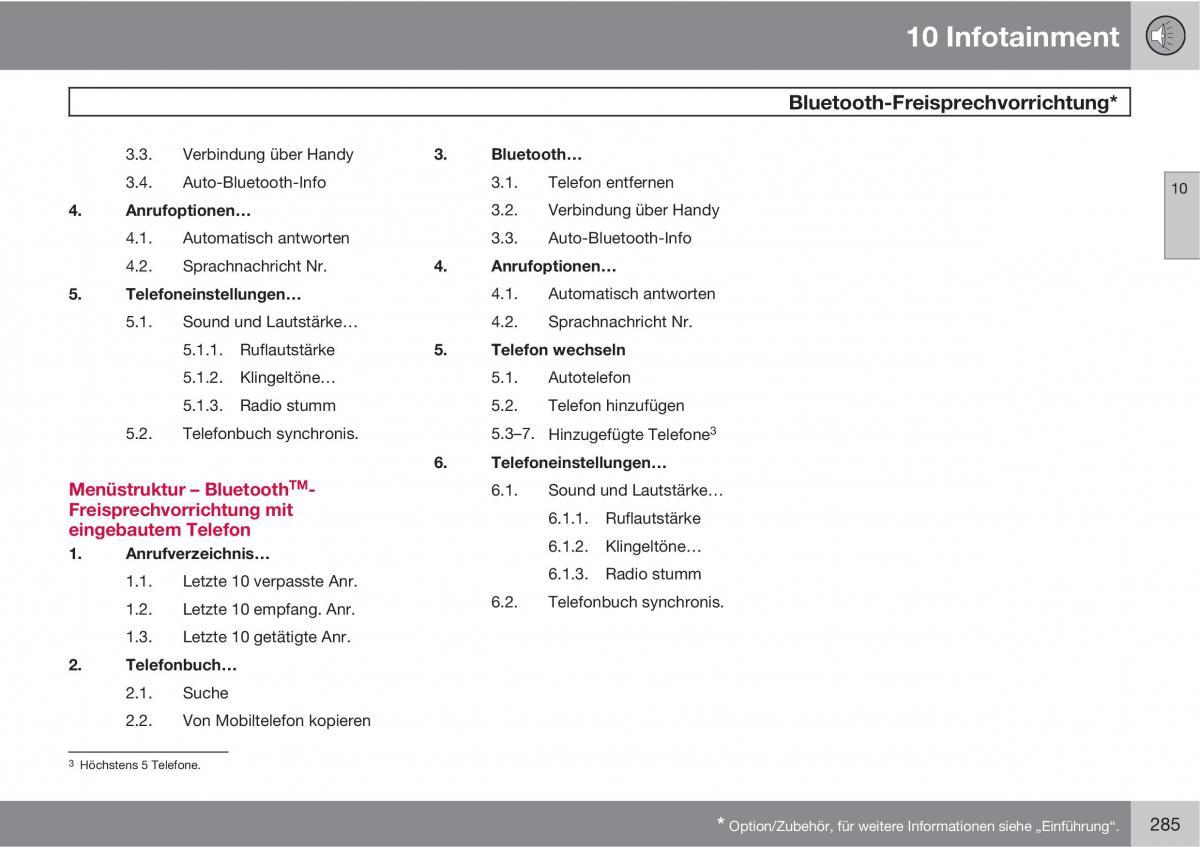Click entry '5.1.1. Ruflautstärke'

point(258,350)
